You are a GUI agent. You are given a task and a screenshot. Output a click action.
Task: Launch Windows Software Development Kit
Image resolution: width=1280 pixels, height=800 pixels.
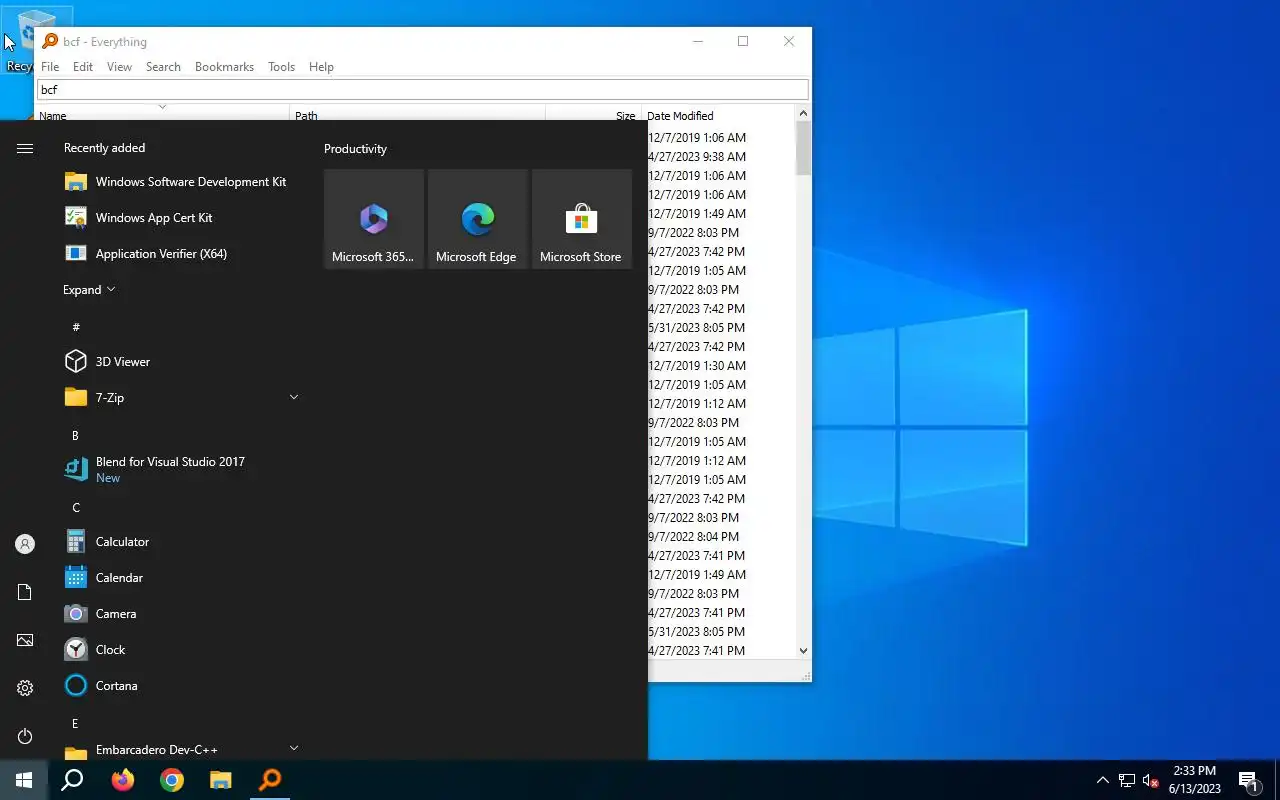point(180,182)
